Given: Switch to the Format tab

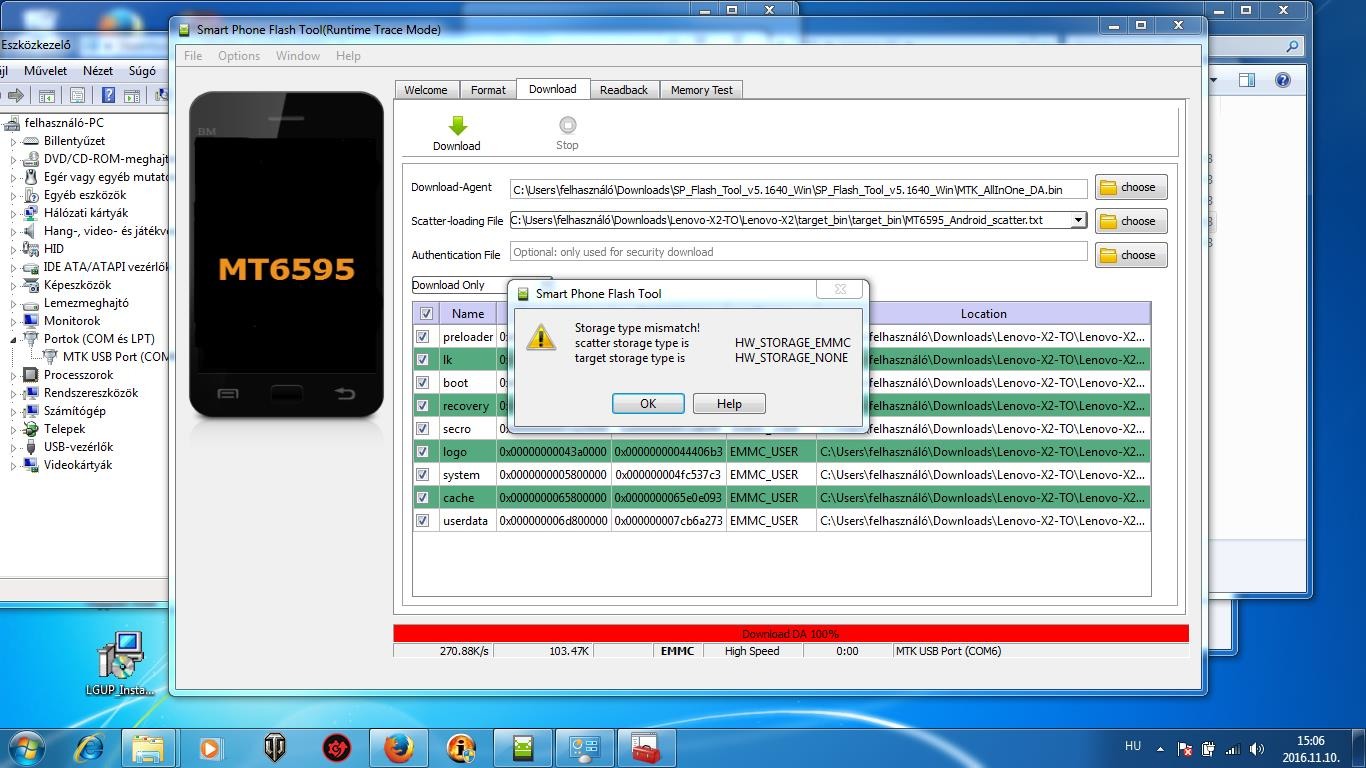Looking at the screenshot, I should [x=488, y=90].
